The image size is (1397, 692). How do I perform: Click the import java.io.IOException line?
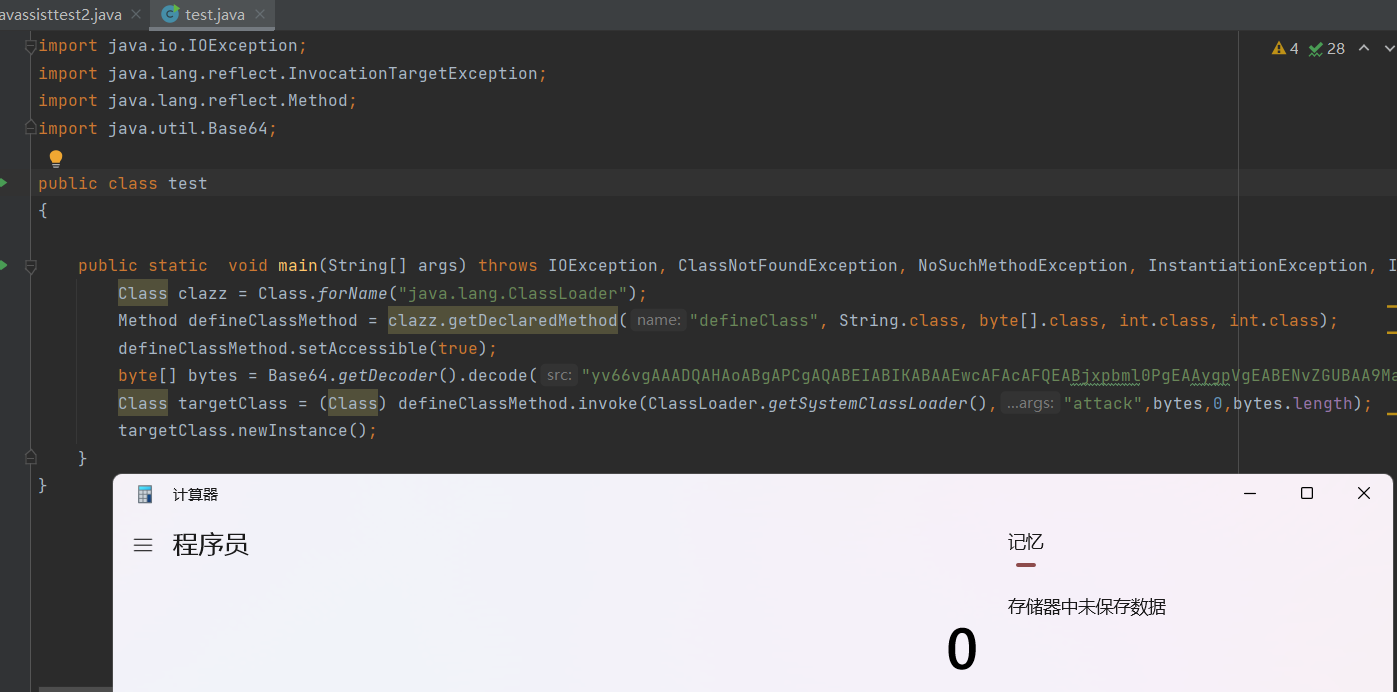pyautogui.click(x=173, y=46)
